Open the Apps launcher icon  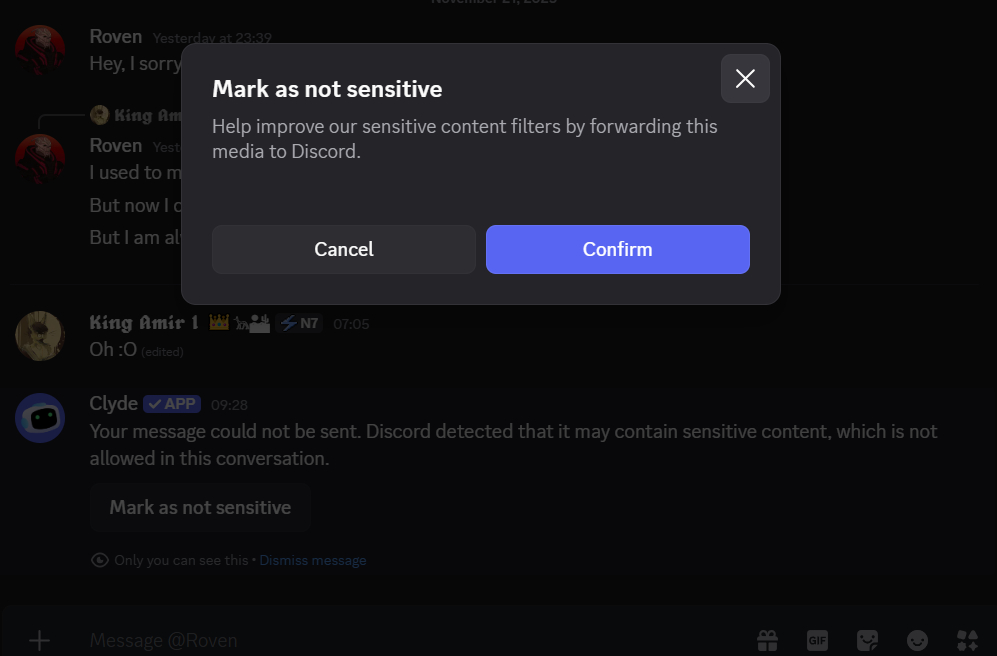click(967, 640)
